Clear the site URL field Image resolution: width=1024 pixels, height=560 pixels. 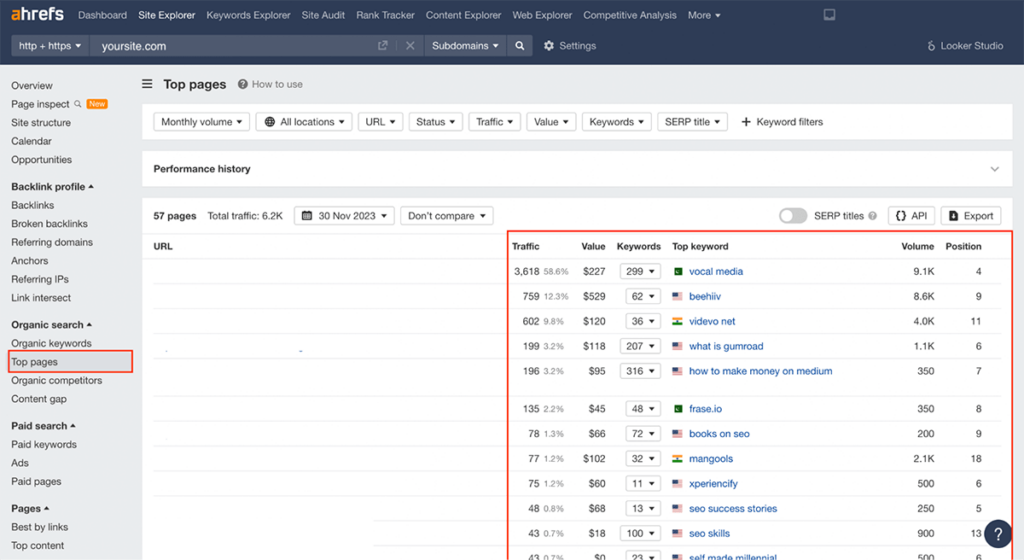[410, 46]
